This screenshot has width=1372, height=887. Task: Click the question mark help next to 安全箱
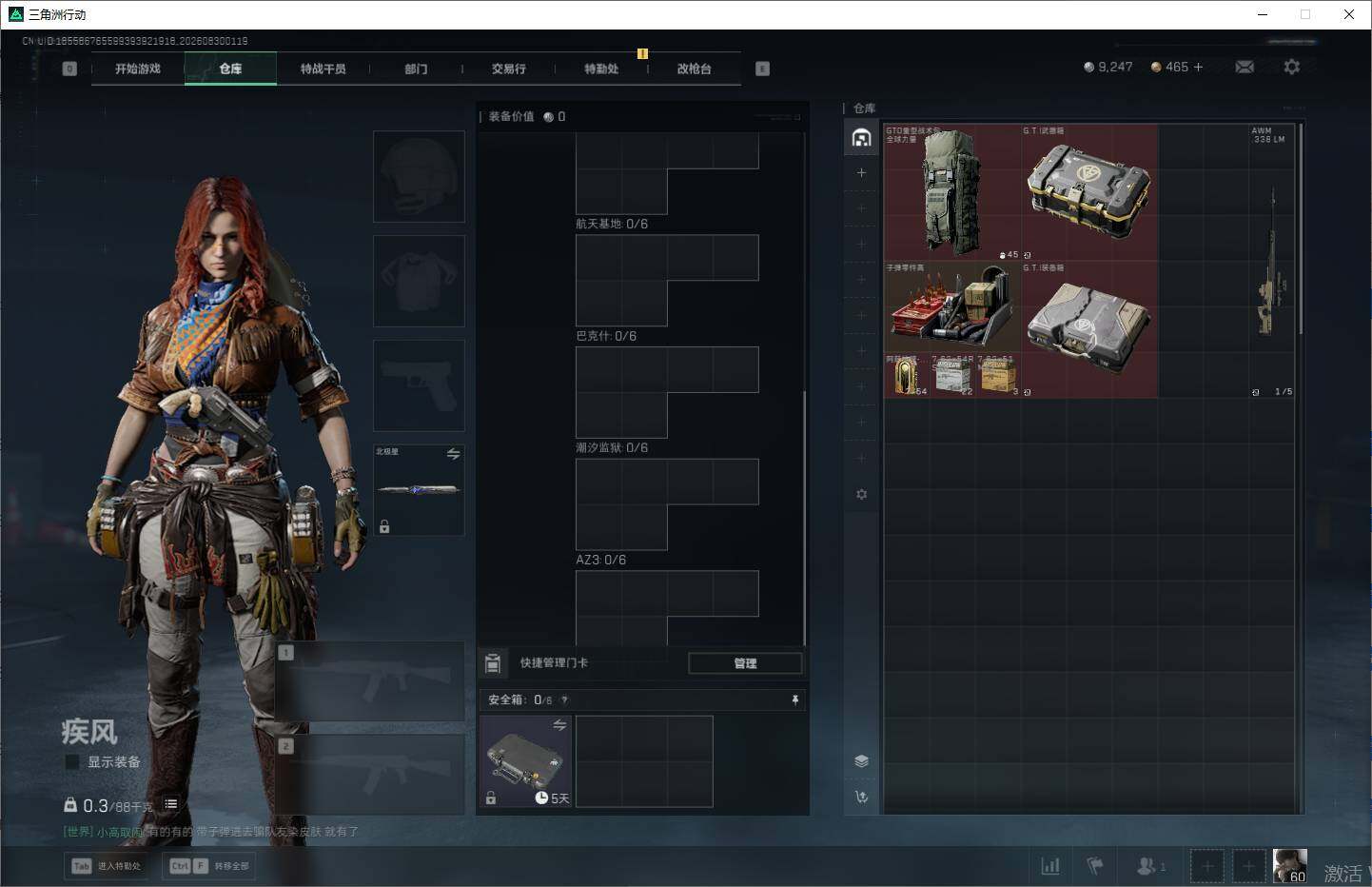coord(564,700)
